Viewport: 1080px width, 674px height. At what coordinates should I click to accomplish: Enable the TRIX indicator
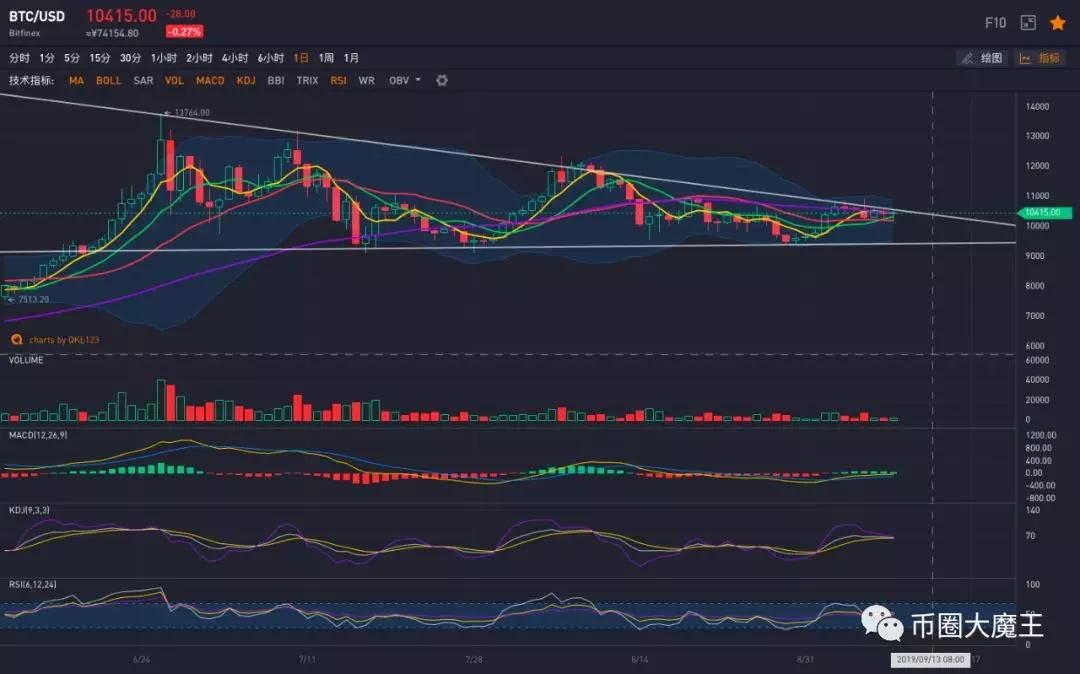click(x=307, y=80)
